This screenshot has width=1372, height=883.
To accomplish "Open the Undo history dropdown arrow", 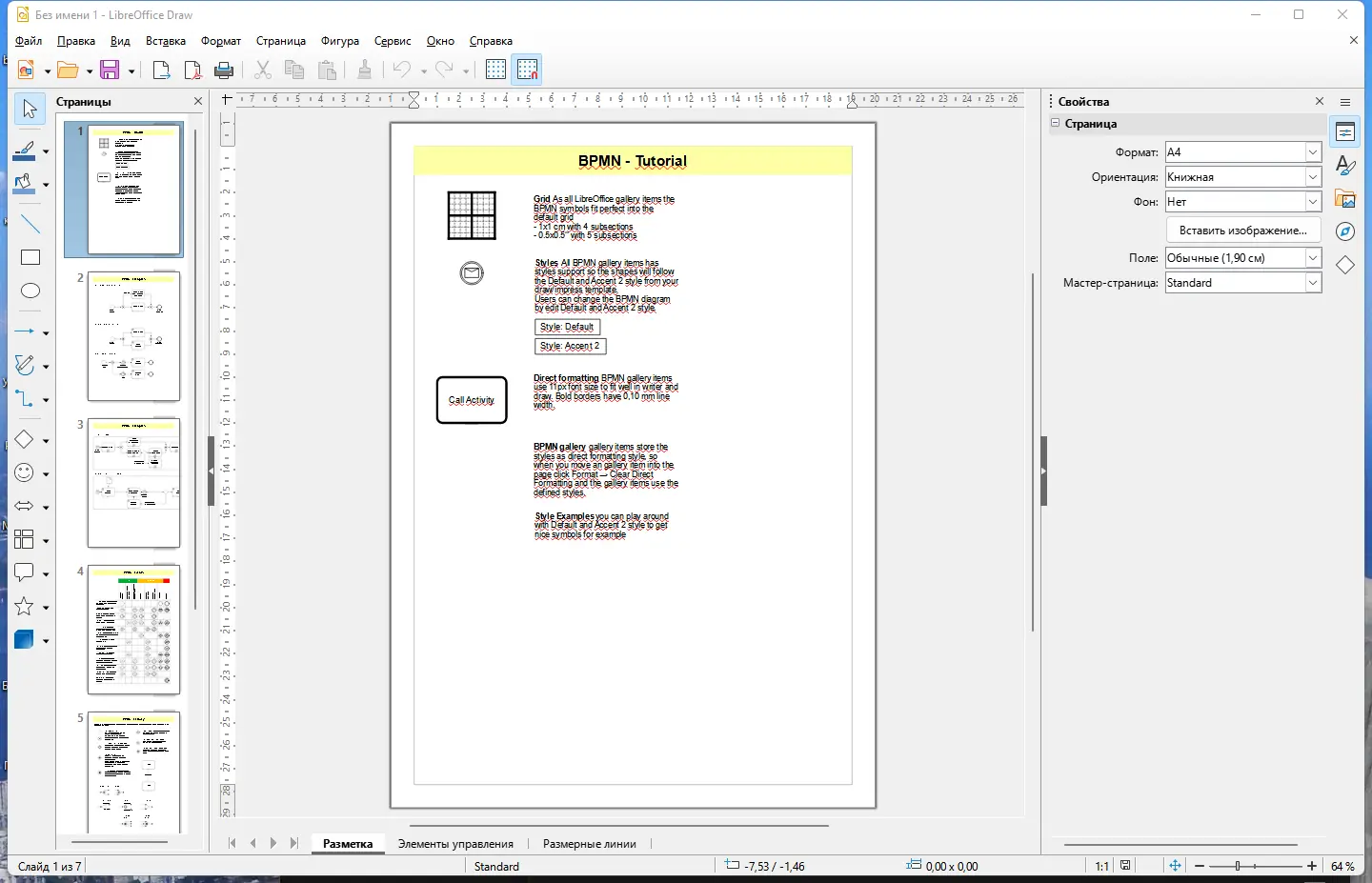I will tap(424, 70).
